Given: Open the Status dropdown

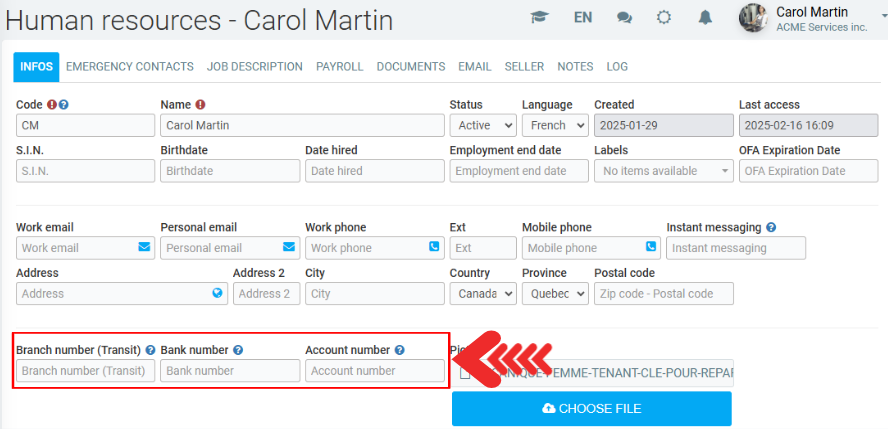Looking at the screenshot, I should click(x=483, y=125).
